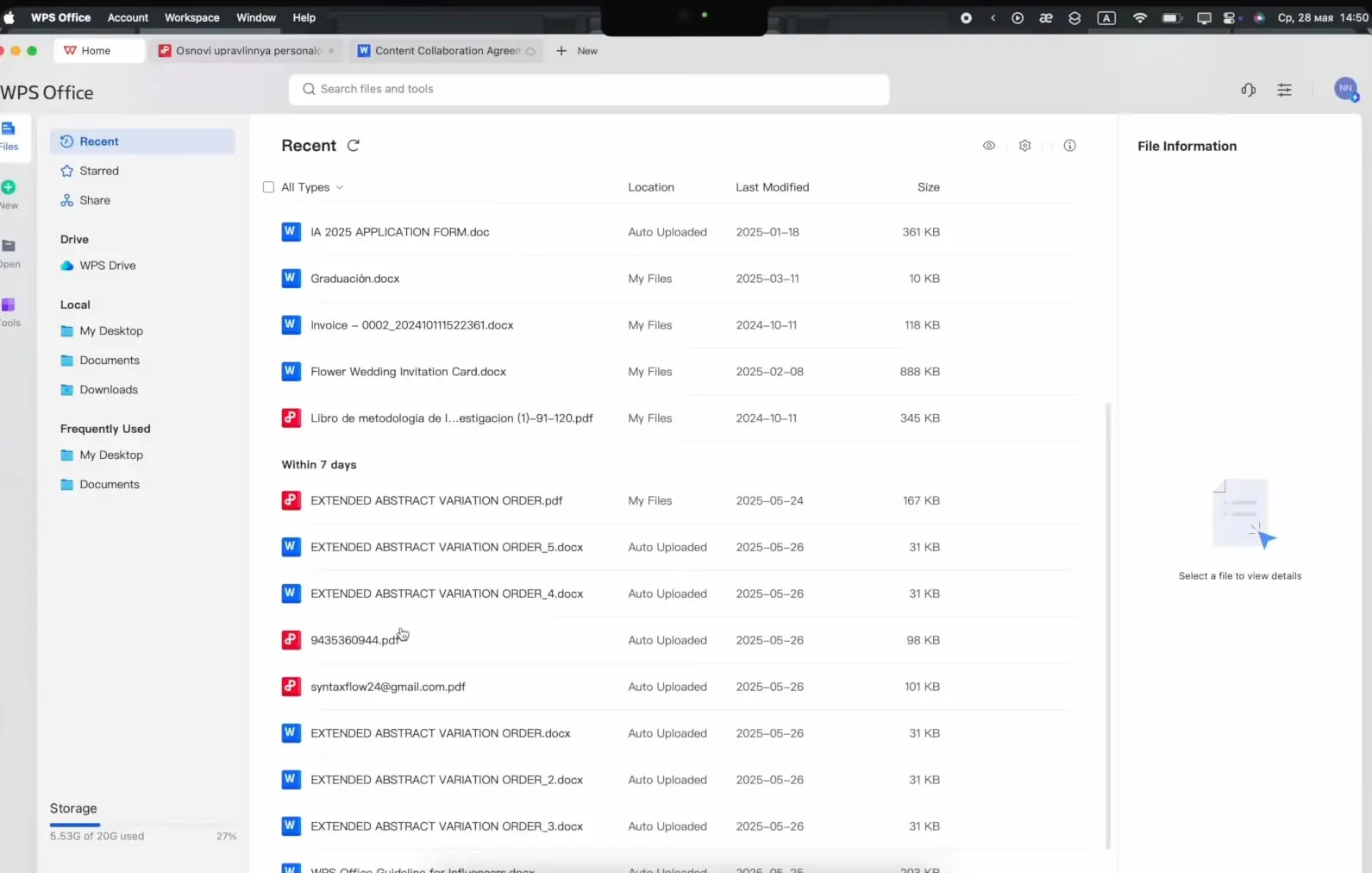Image resolution: width=1372 pixels, height=873 pixels.
Task: Open the Tools icon in the left rail
Action: (9, 305)
